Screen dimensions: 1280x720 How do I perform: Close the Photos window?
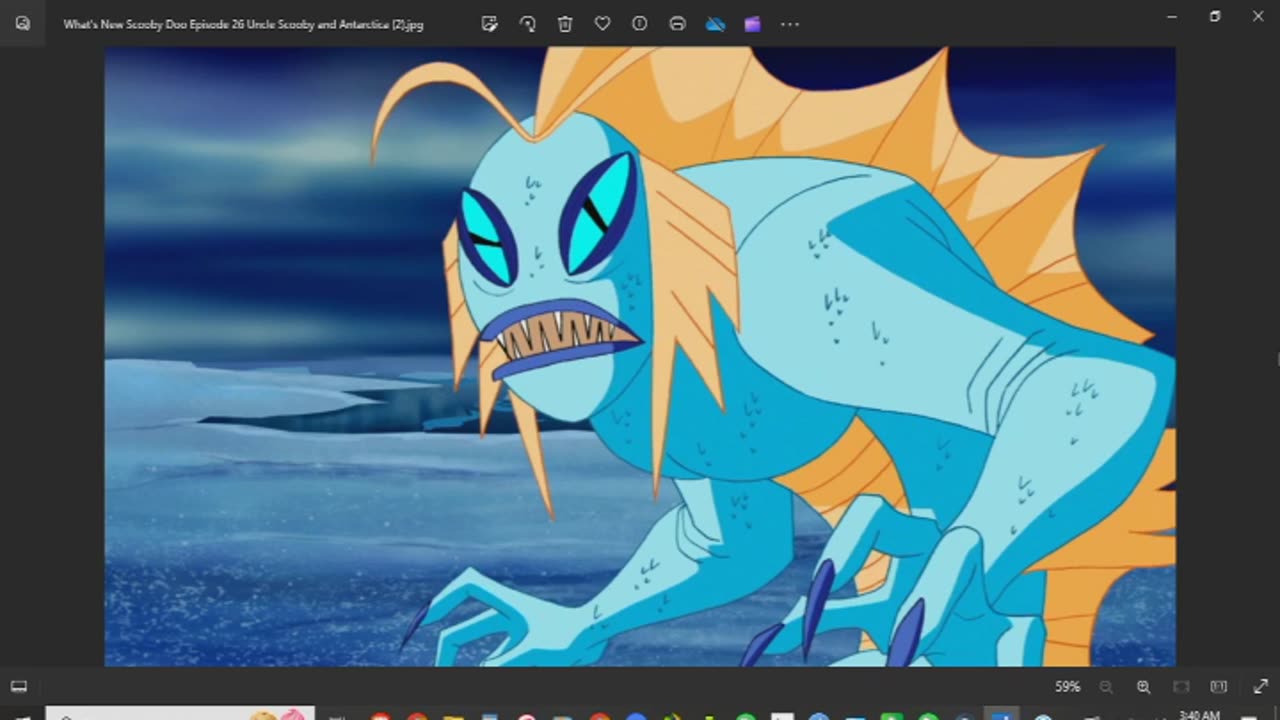tap(1258, 16)
